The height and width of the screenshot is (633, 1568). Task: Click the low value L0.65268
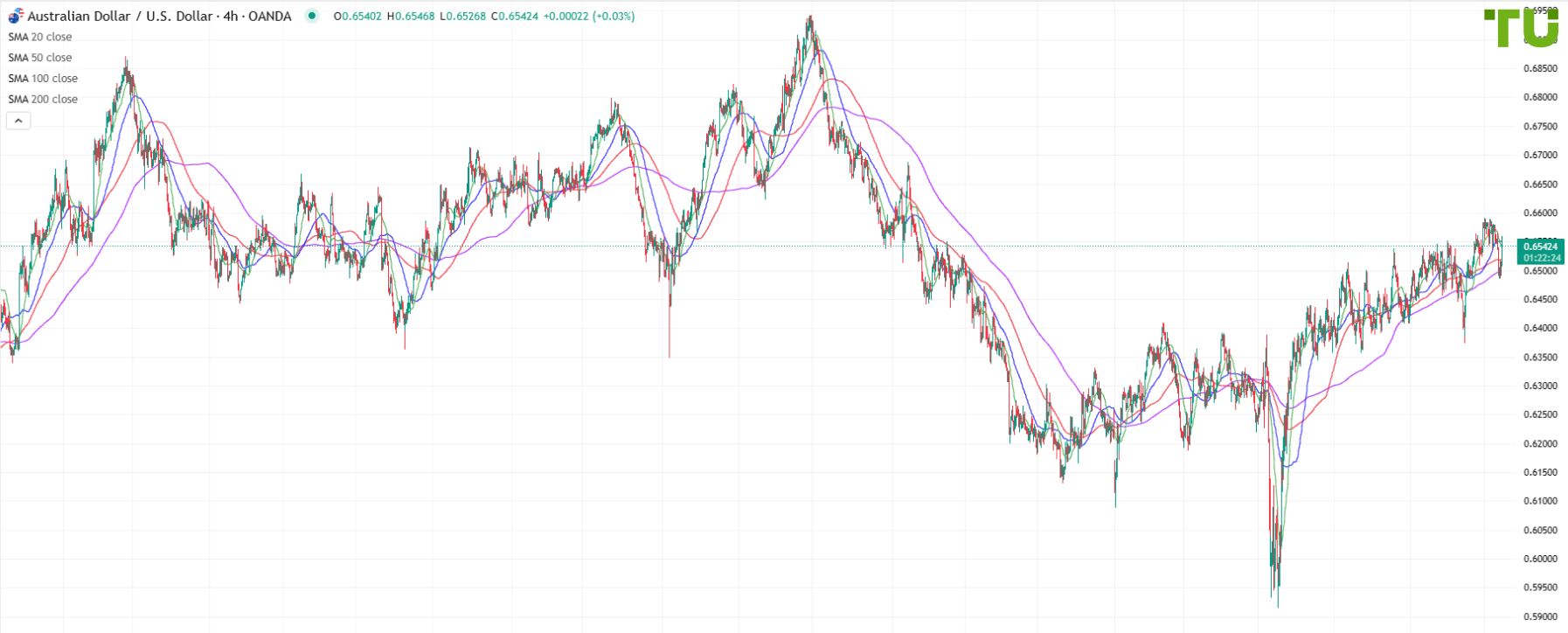click(462, 17)
